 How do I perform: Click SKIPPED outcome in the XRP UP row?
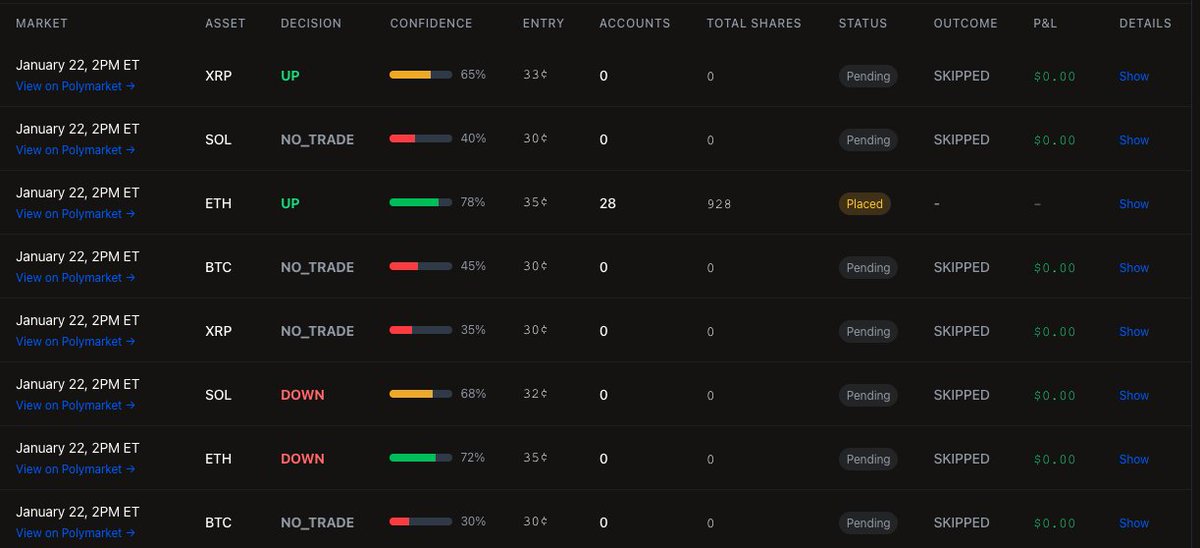pyautogui.click(x=961, y=76)
